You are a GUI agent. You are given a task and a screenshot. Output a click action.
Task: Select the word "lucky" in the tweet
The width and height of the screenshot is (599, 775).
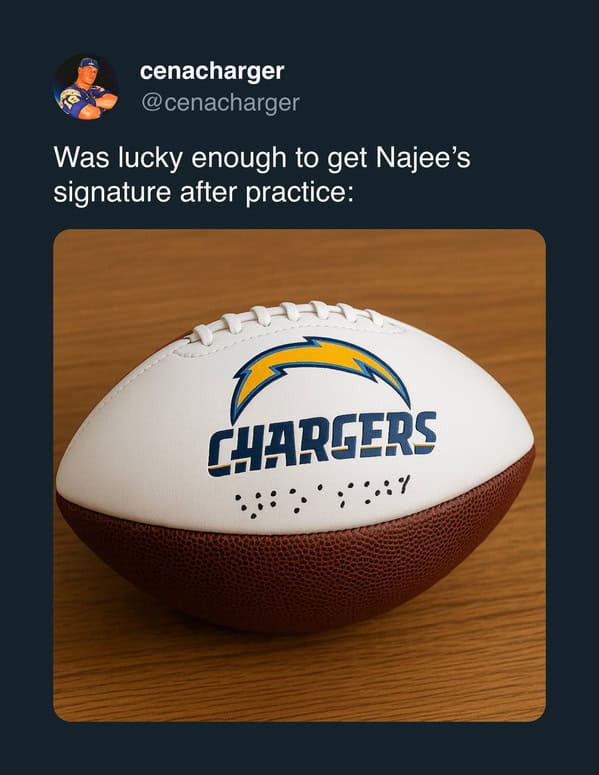[149, 159]
